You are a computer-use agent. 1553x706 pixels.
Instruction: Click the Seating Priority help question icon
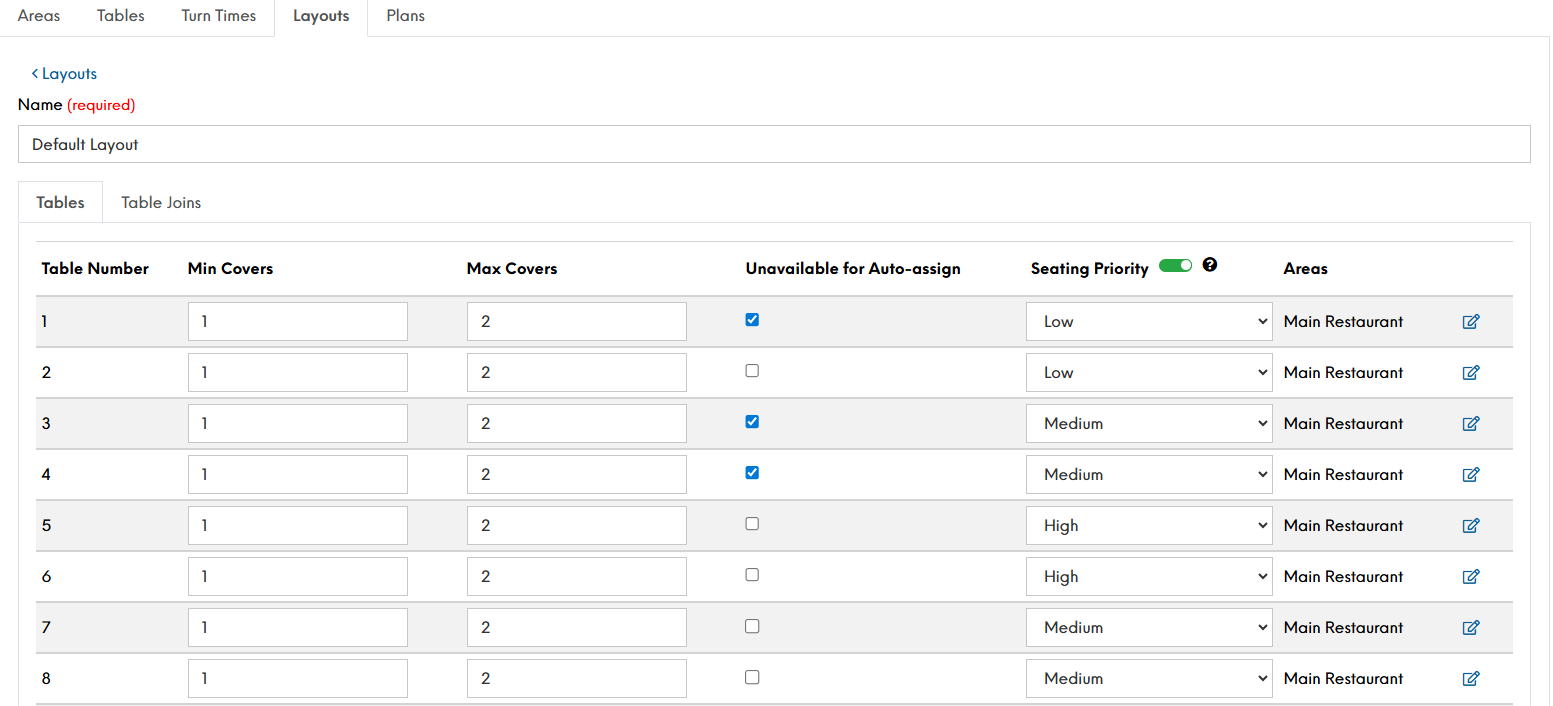(x=1210, y=266)
